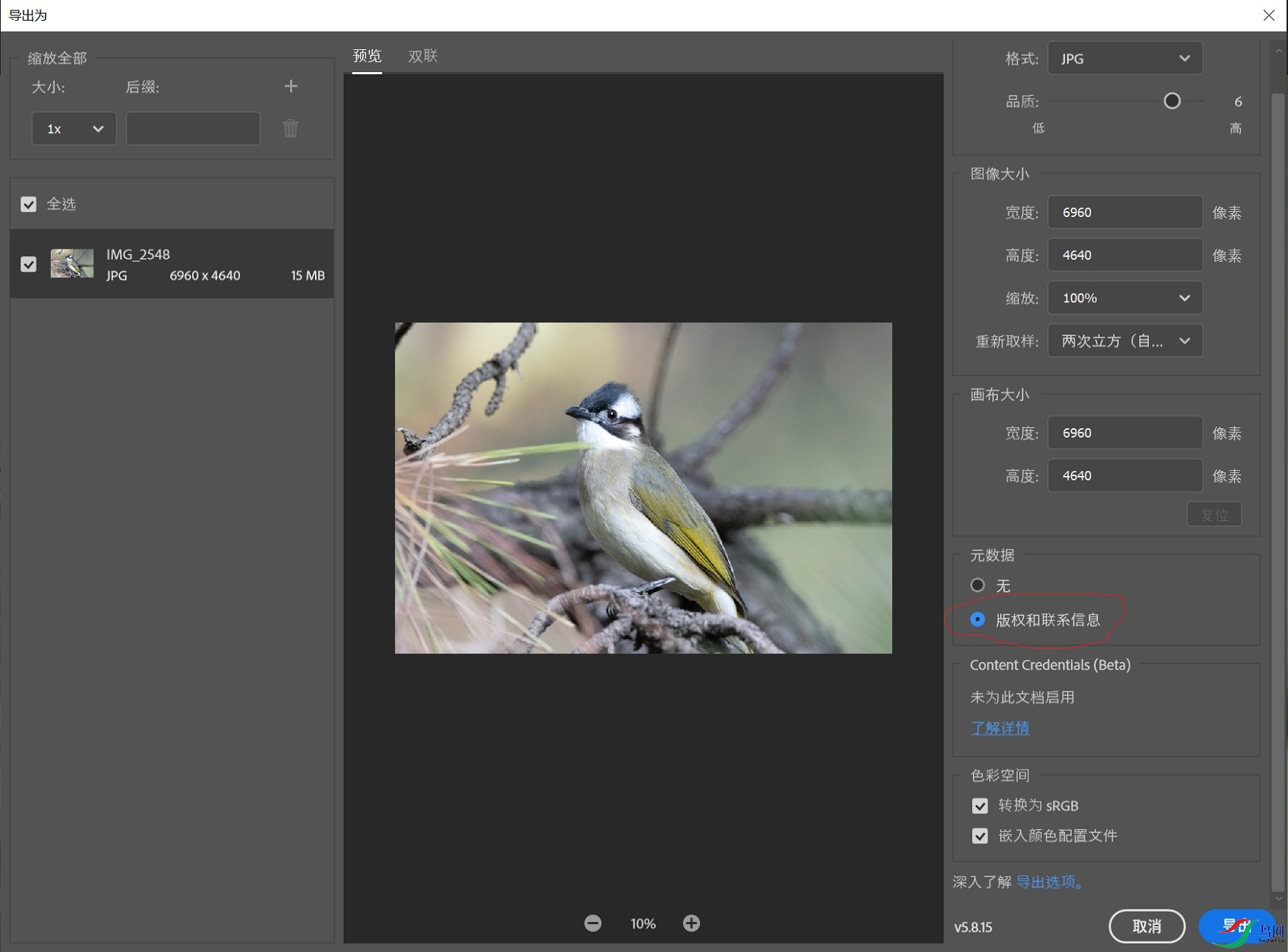Select the 无 metadata radio button

click(977, 586)
